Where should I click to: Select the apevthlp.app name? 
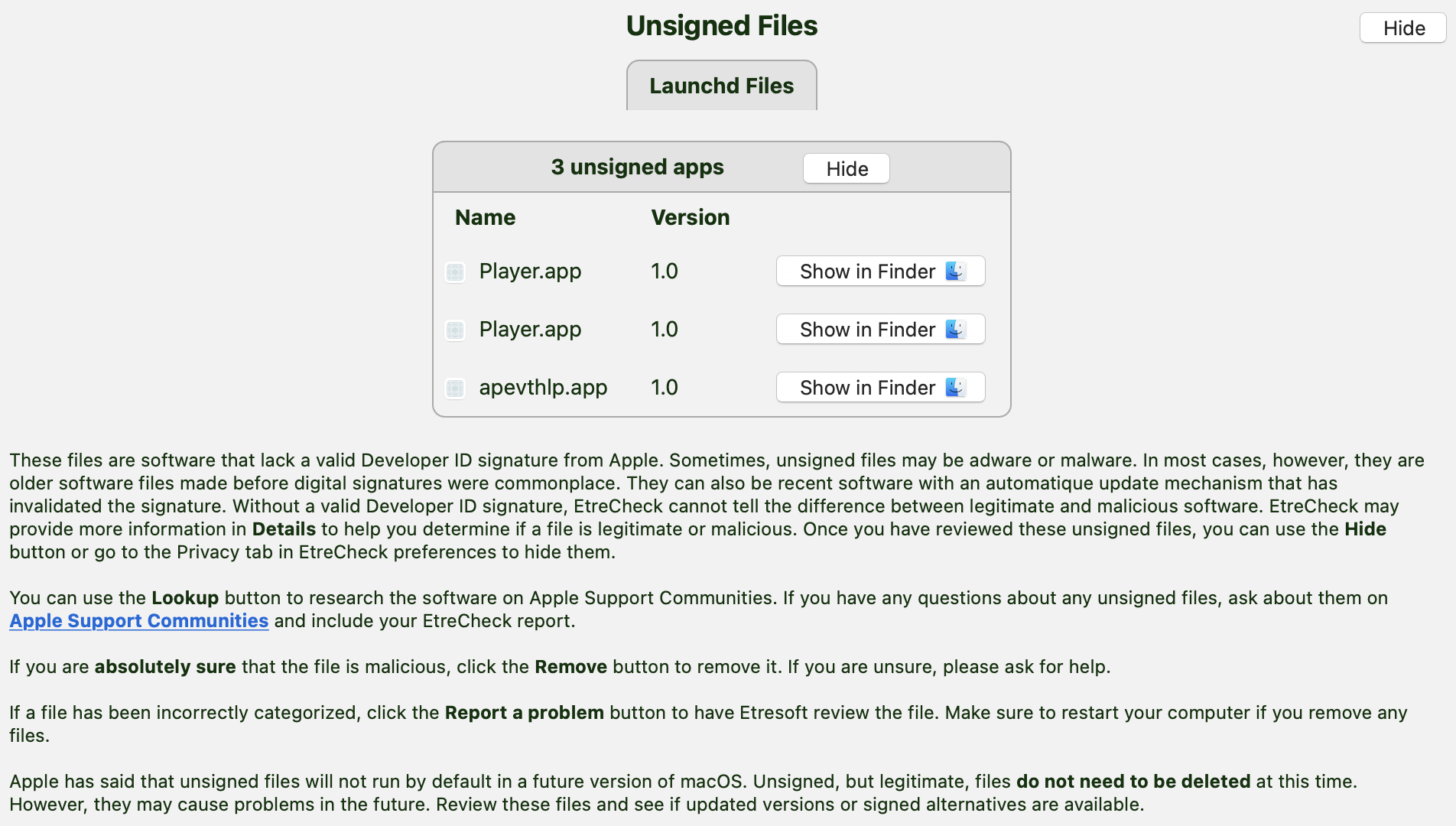(x=543, y=388)
